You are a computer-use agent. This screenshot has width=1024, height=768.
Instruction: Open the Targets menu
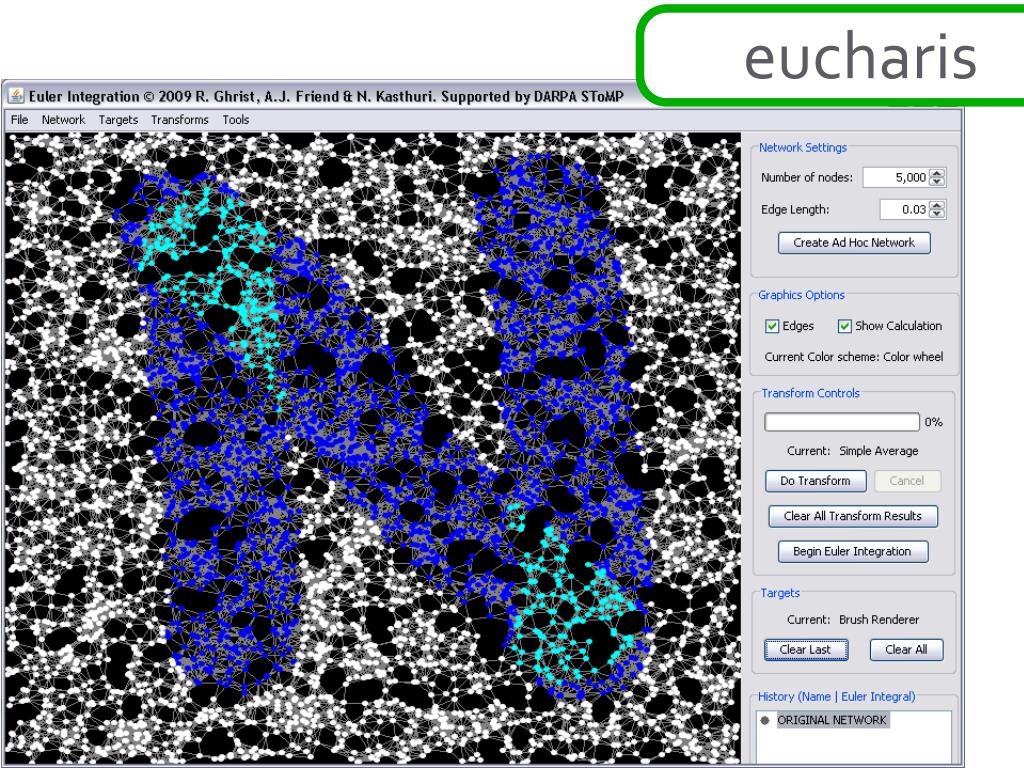click(118, 120)
